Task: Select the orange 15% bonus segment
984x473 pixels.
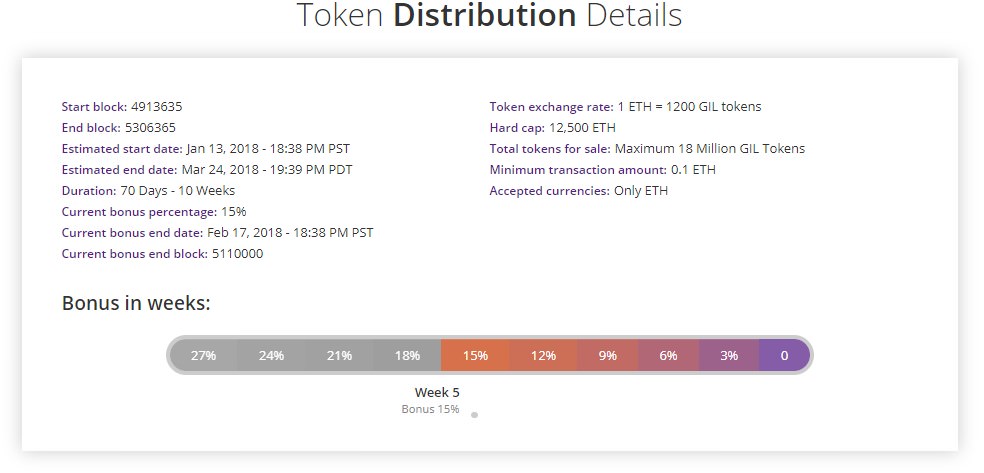Action: coord(475,355)
